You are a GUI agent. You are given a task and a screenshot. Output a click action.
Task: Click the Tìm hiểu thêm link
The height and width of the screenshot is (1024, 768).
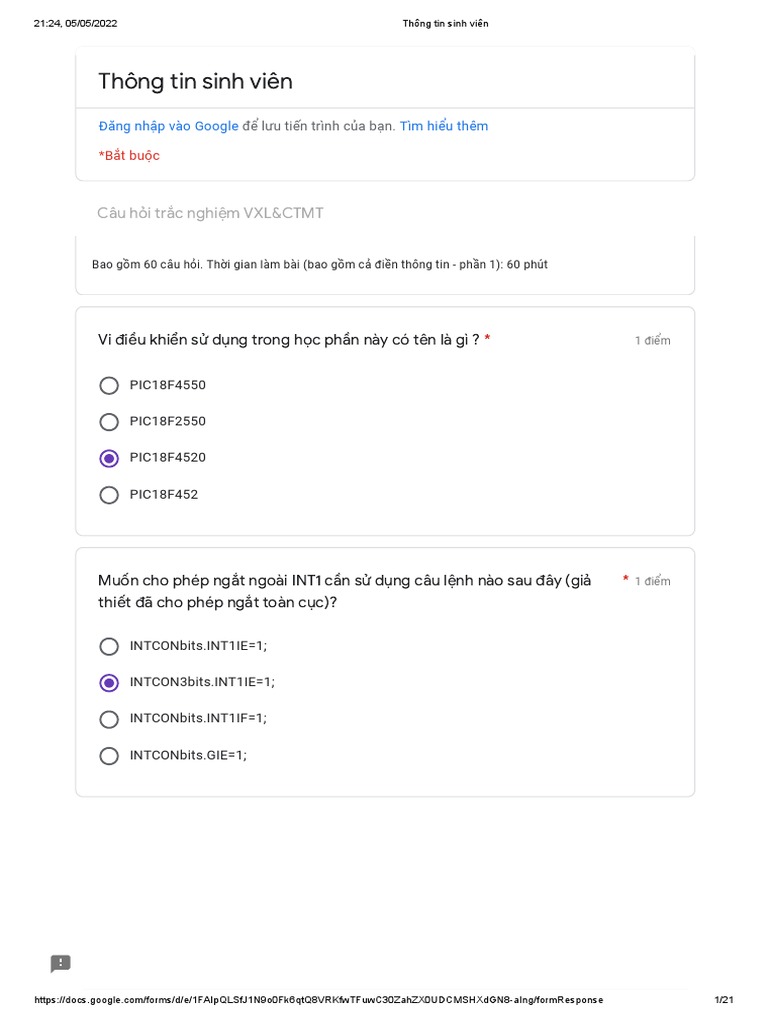pyautogui.click(x=444, y=126)
